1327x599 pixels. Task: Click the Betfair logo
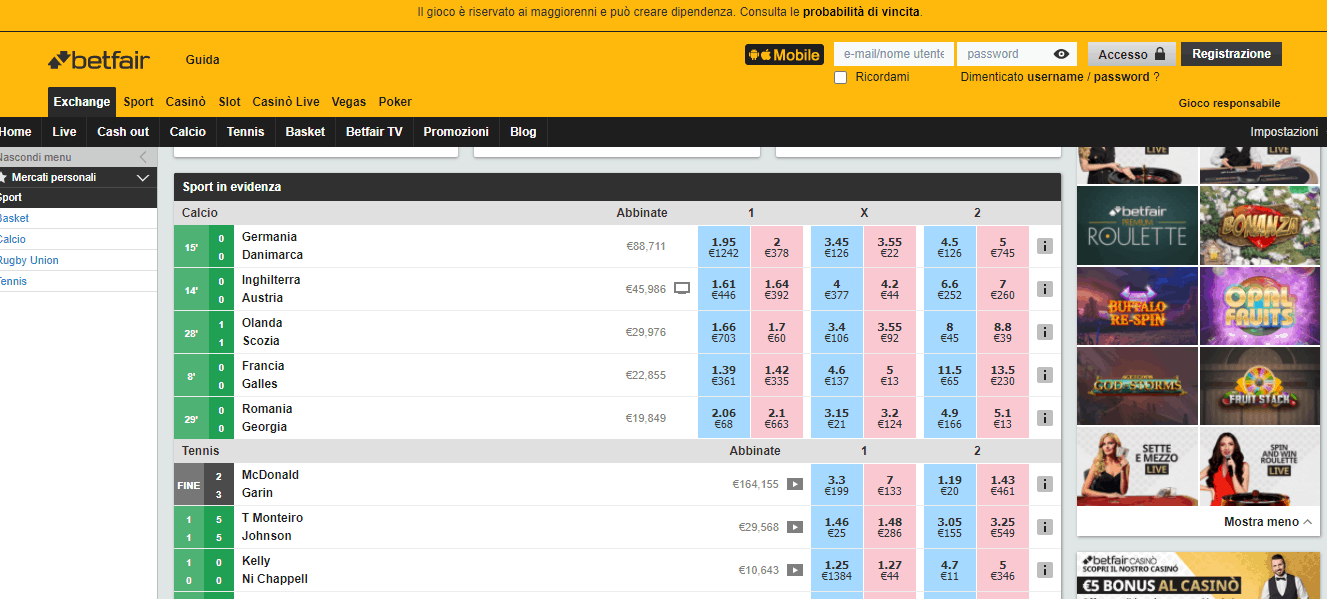coord(99,60)
